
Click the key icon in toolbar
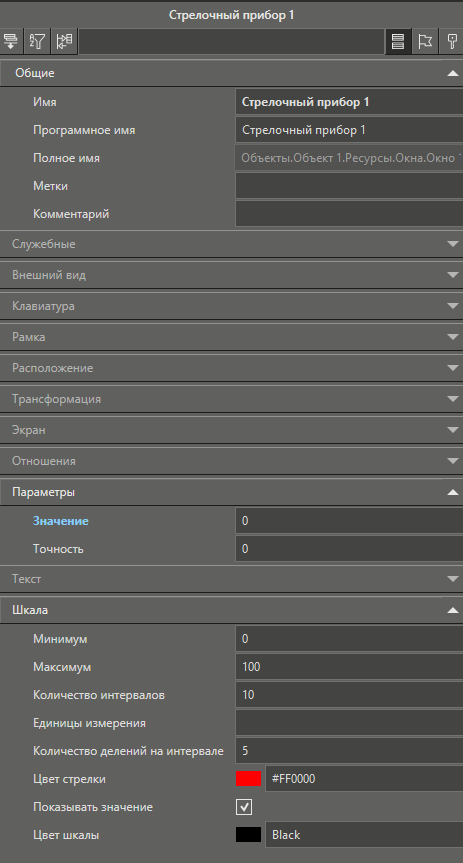point(452,41)
